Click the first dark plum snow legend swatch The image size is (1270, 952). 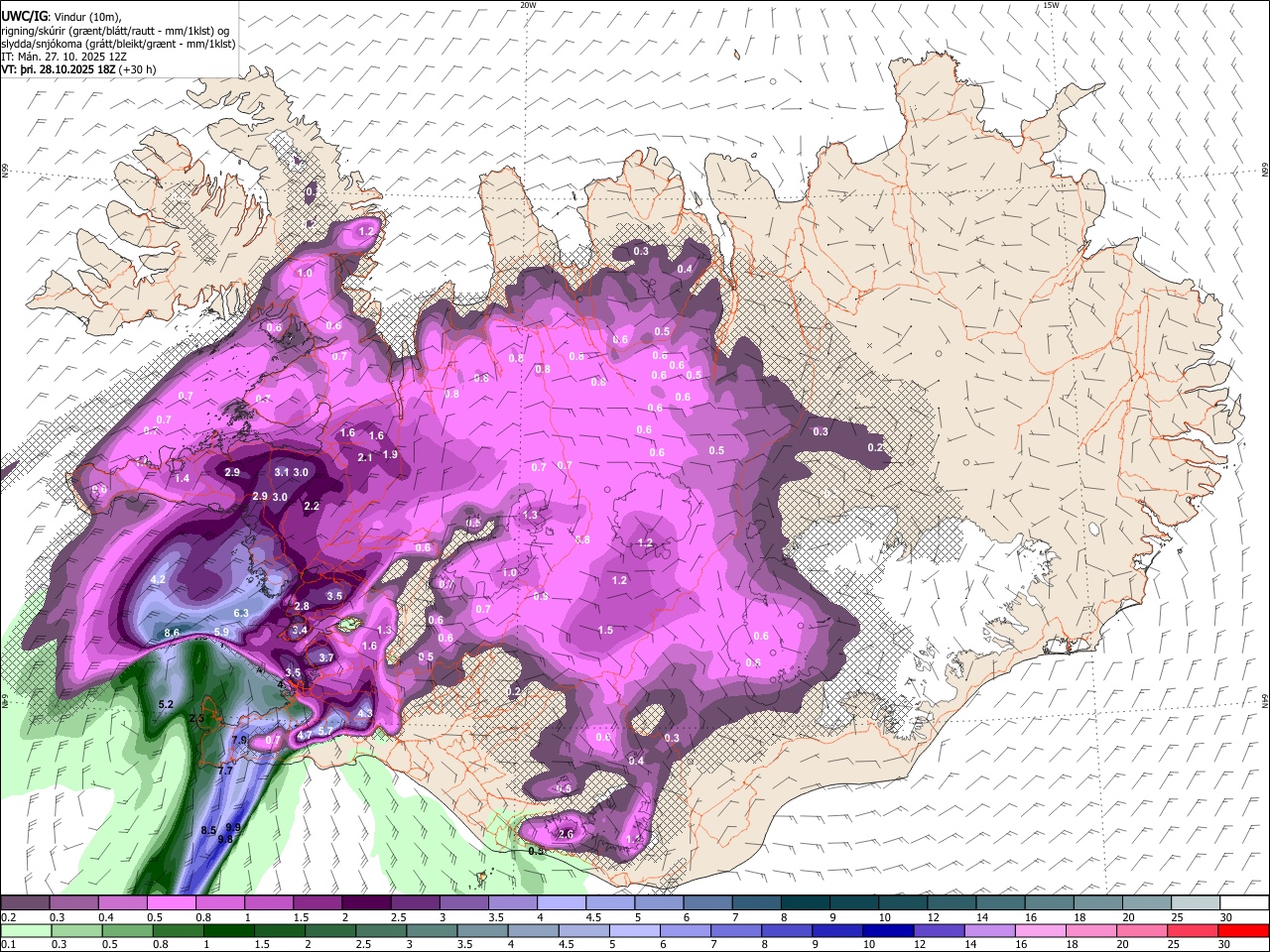coord(25,902)
